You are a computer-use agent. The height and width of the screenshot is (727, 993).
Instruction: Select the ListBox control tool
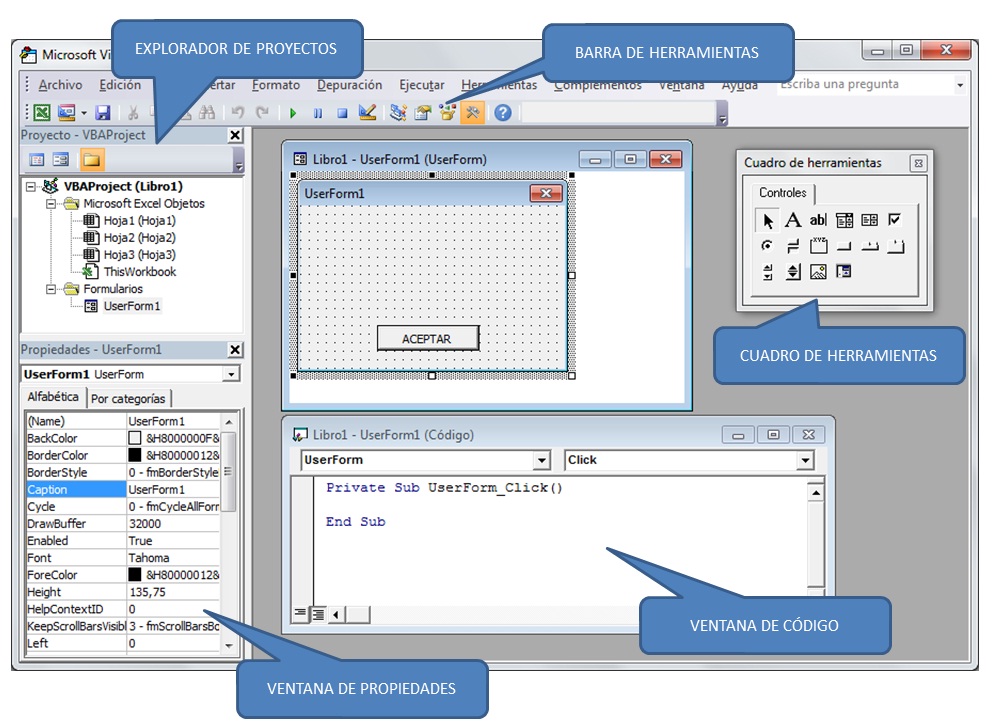[x=870, y=220]
